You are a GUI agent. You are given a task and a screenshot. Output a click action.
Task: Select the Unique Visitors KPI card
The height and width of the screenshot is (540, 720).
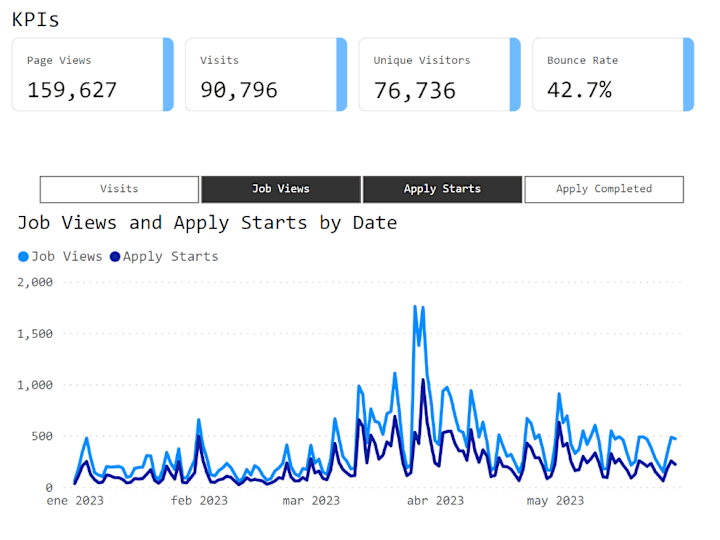(440, 74)
